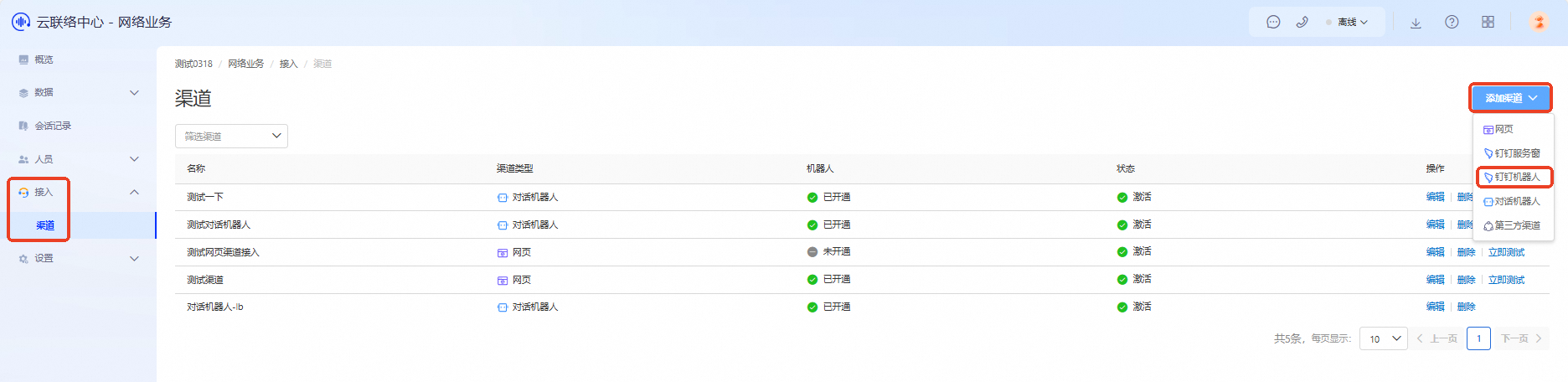Click 编辑 for 测试网页渠道接入

(1436, 252)
